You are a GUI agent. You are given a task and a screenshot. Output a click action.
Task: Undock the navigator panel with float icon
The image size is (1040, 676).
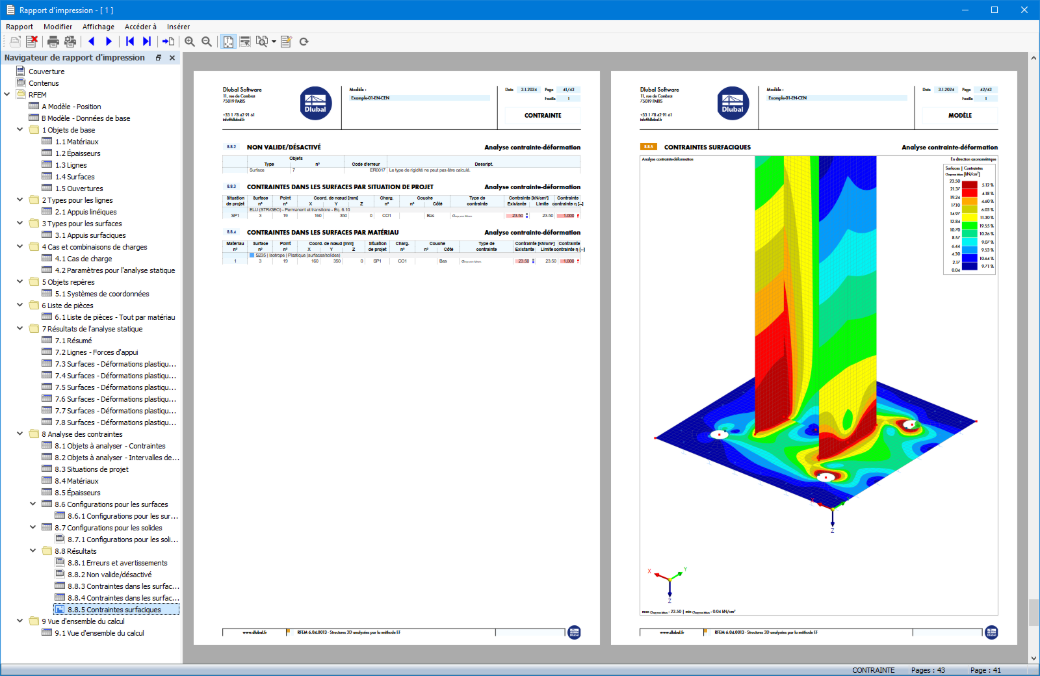tap(159, 58)
